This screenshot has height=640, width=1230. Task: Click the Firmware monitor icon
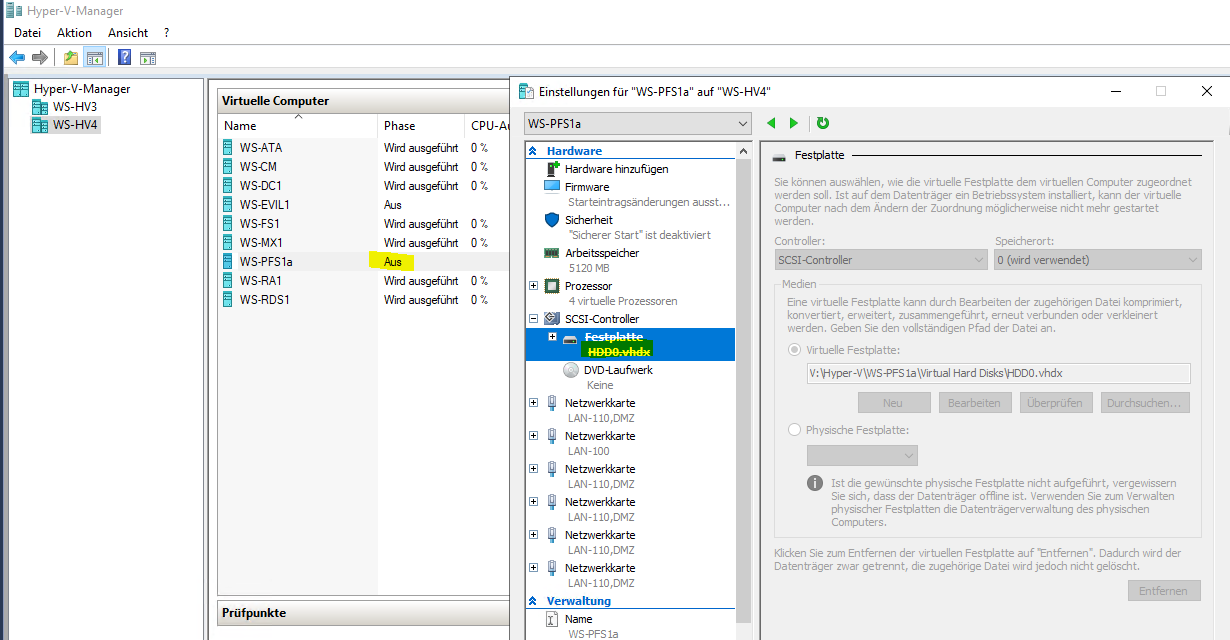click(x=552, y=186)
